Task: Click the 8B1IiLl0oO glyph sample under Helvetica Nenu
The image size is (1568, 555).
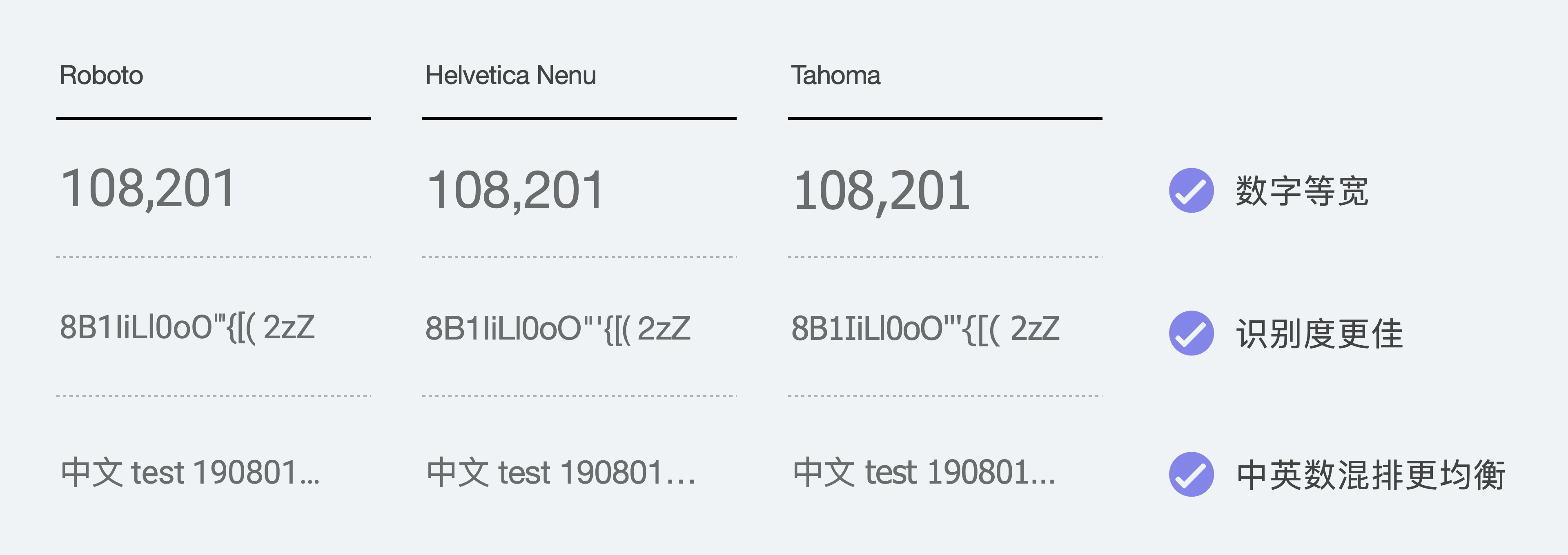Action: (x=557, y=329)
